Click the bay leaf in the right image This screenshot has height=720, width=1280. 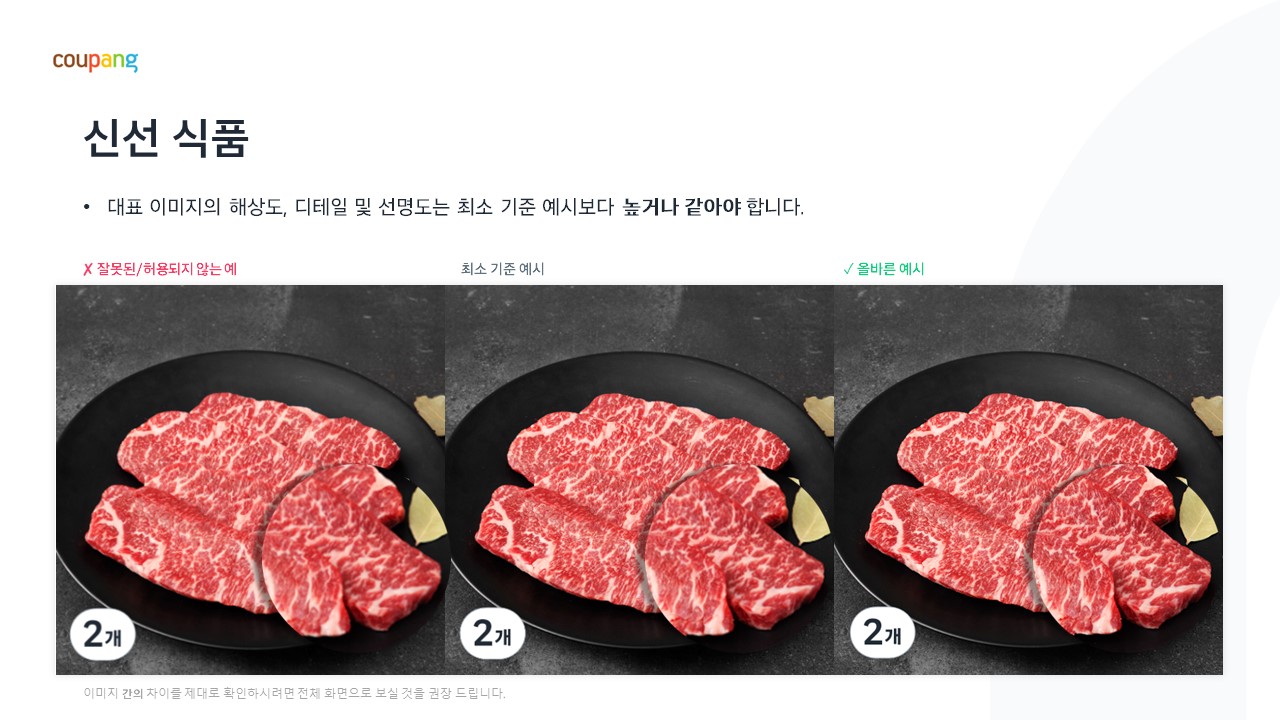[x=1197, y=511]
